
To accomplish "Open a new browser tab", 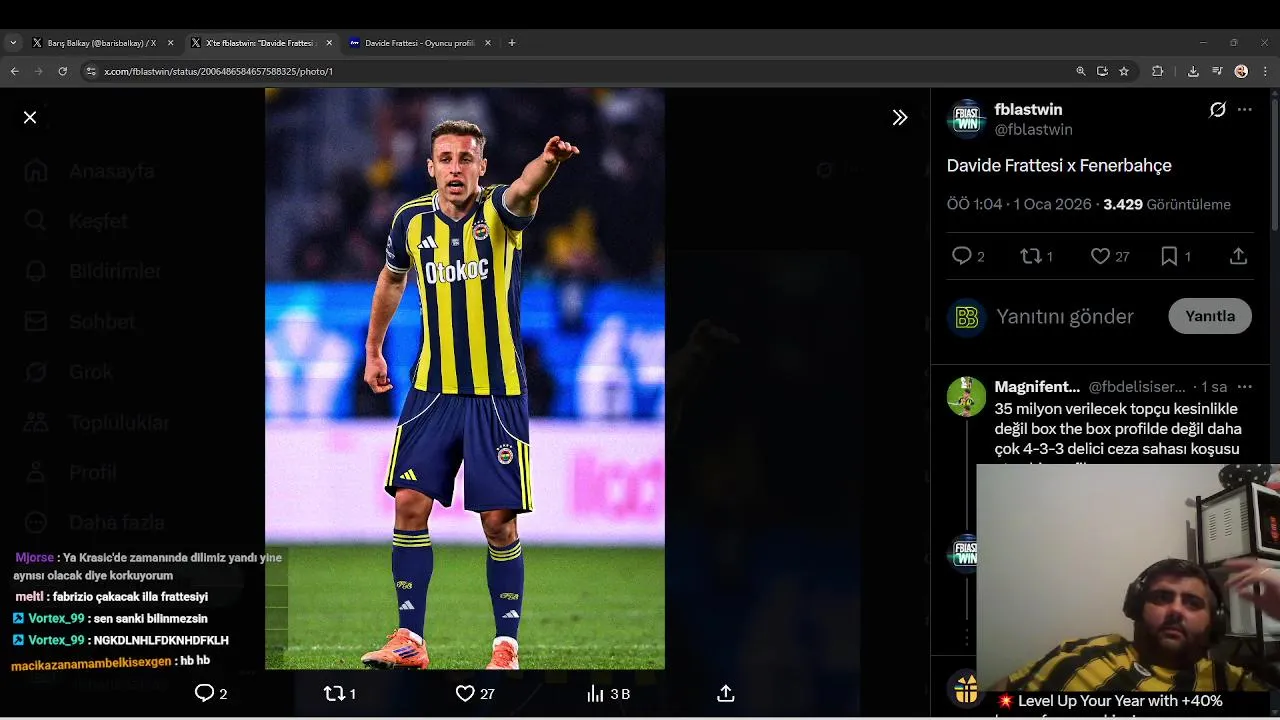I will click(x=512, y=43).
